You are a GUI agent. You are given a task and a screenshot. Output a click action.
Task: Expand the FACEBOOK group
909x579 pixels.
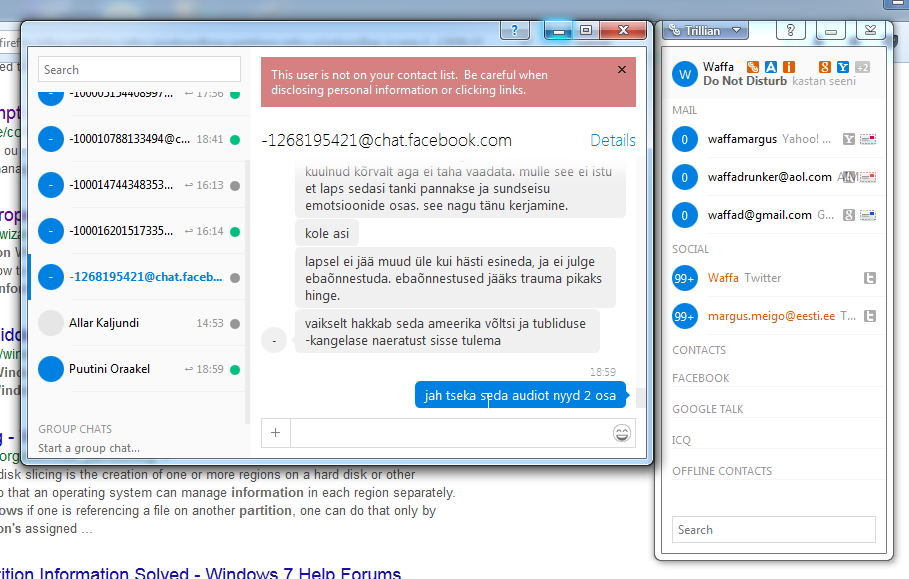(700, 378)
